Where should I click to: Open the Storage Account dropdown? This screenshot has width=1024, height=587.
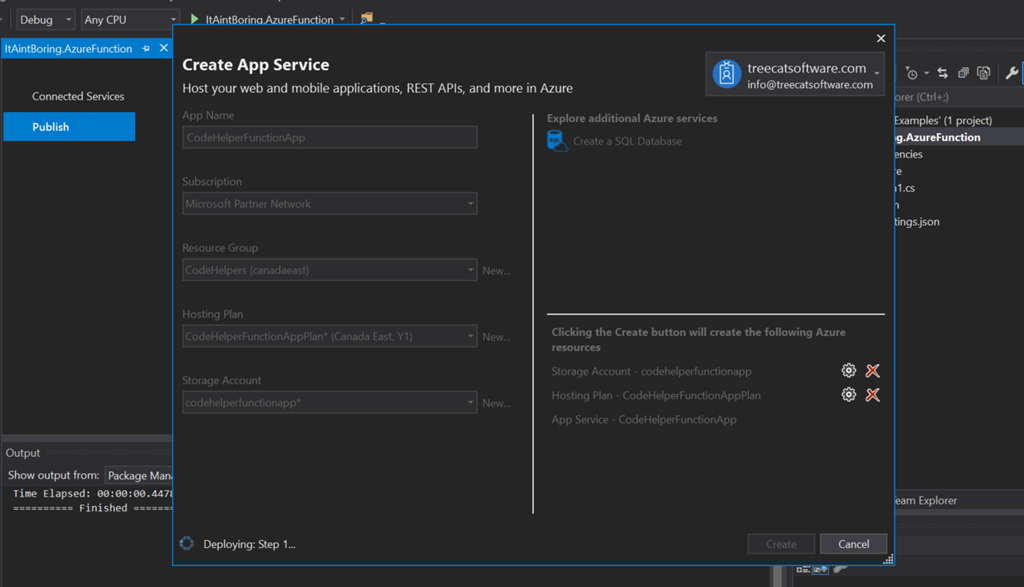coord(330,402)
